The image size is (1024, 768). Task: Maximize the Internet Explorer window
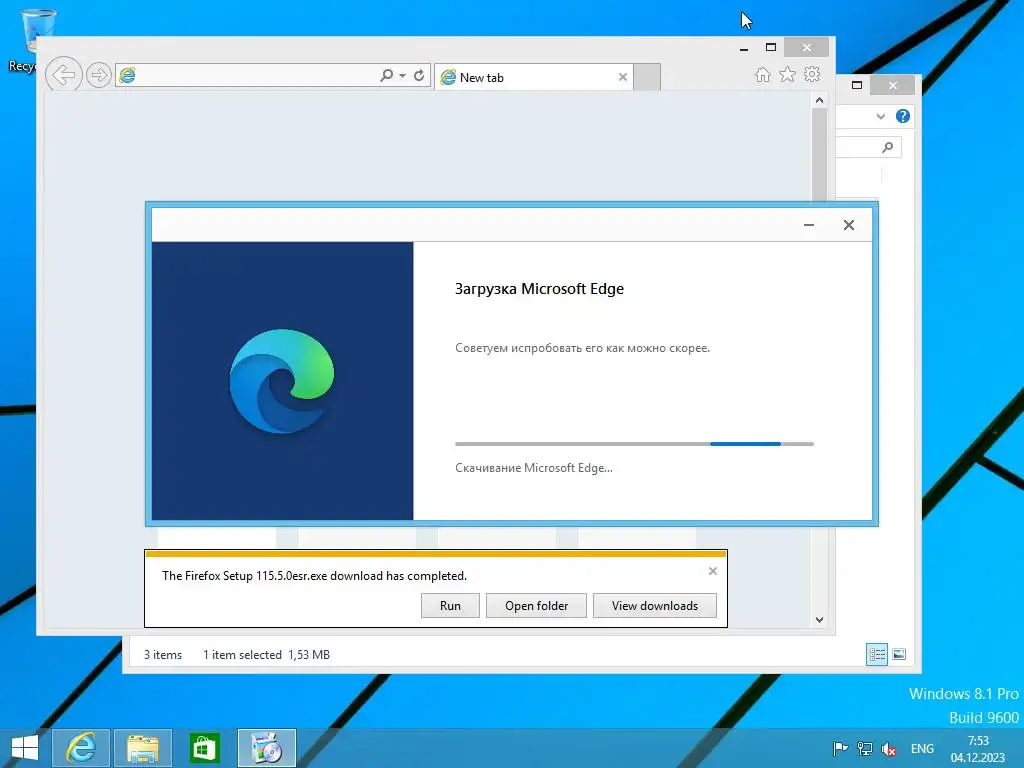771,48
